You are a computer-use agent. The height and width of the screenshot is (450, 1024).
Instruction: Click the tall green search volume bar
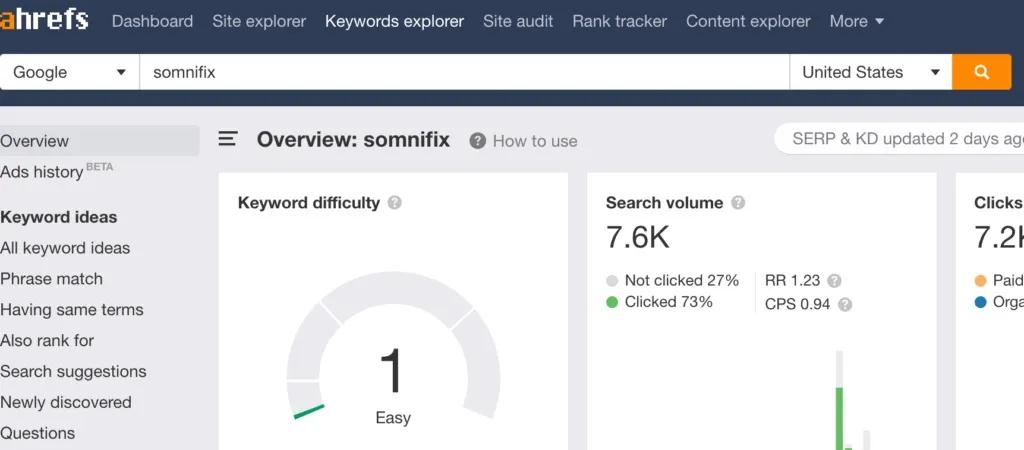coord(839,418)
